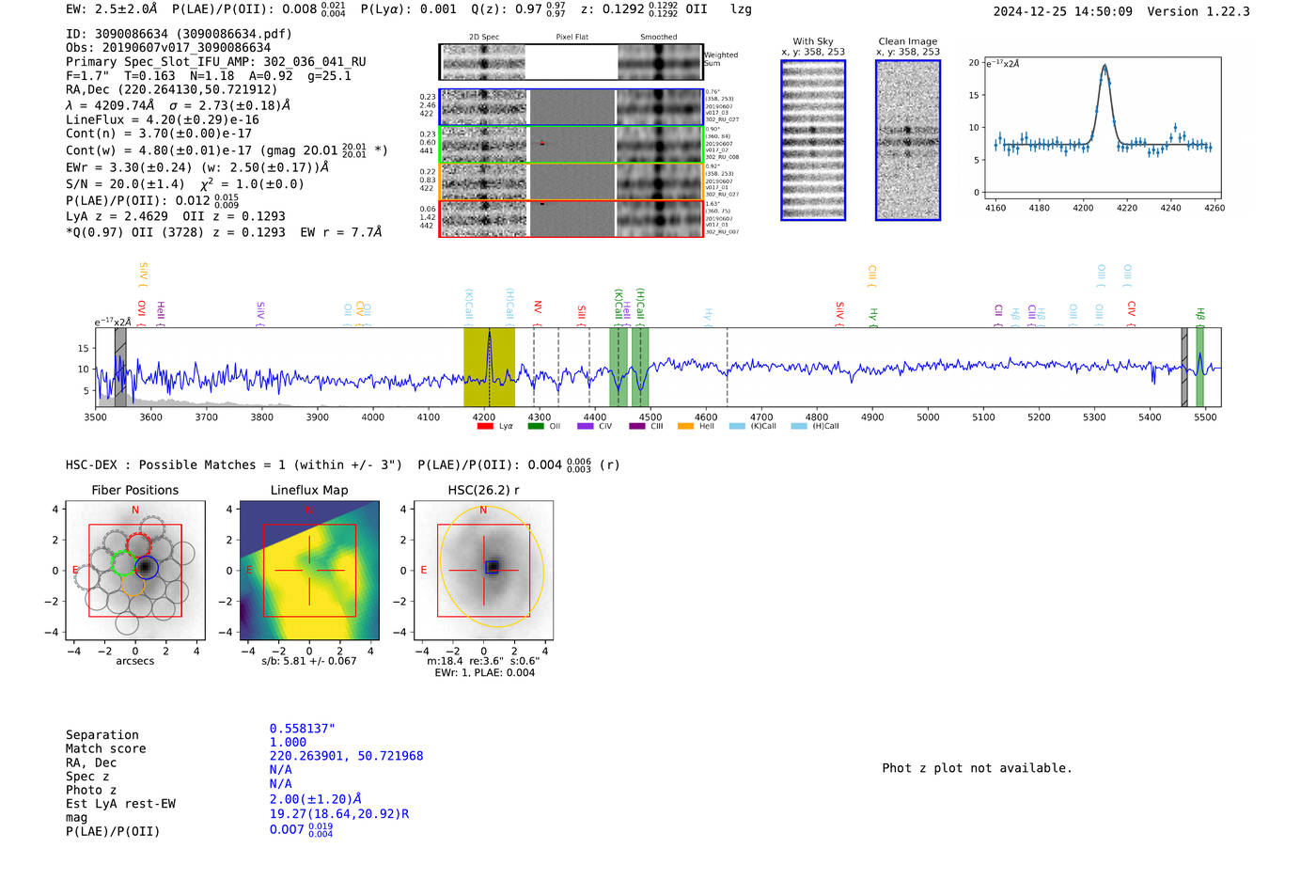Click the timestamp 2024-12-25 14:50:09
Screen dimensions: 1316x896
[x=1063, y=11]
